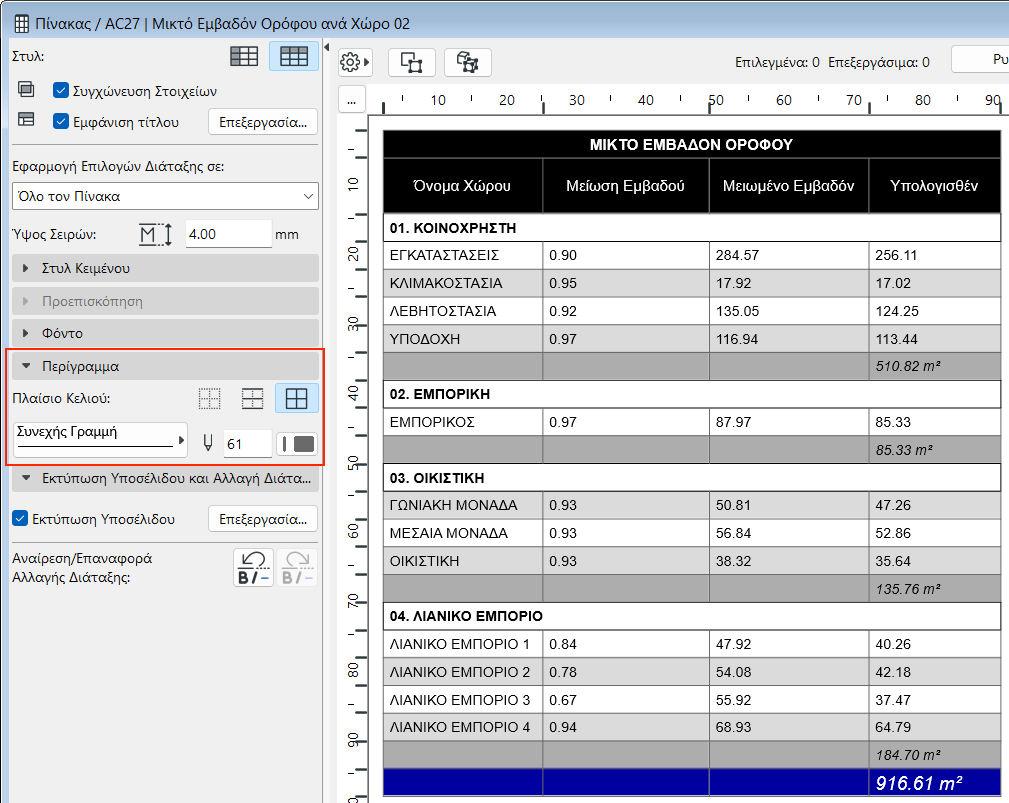This screenshot has width=1009, height=803.
Task: Choose the no-border cell frame icon
Action: tap(209, 398)
